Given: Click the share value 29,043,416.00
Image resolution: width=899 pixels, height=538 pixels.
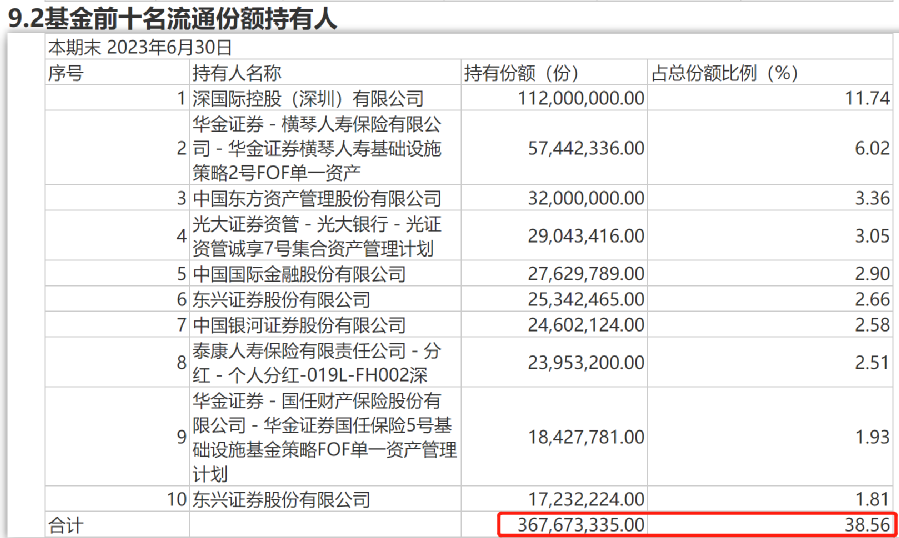Looking at the screenshot, I should [x=586, y=236].
